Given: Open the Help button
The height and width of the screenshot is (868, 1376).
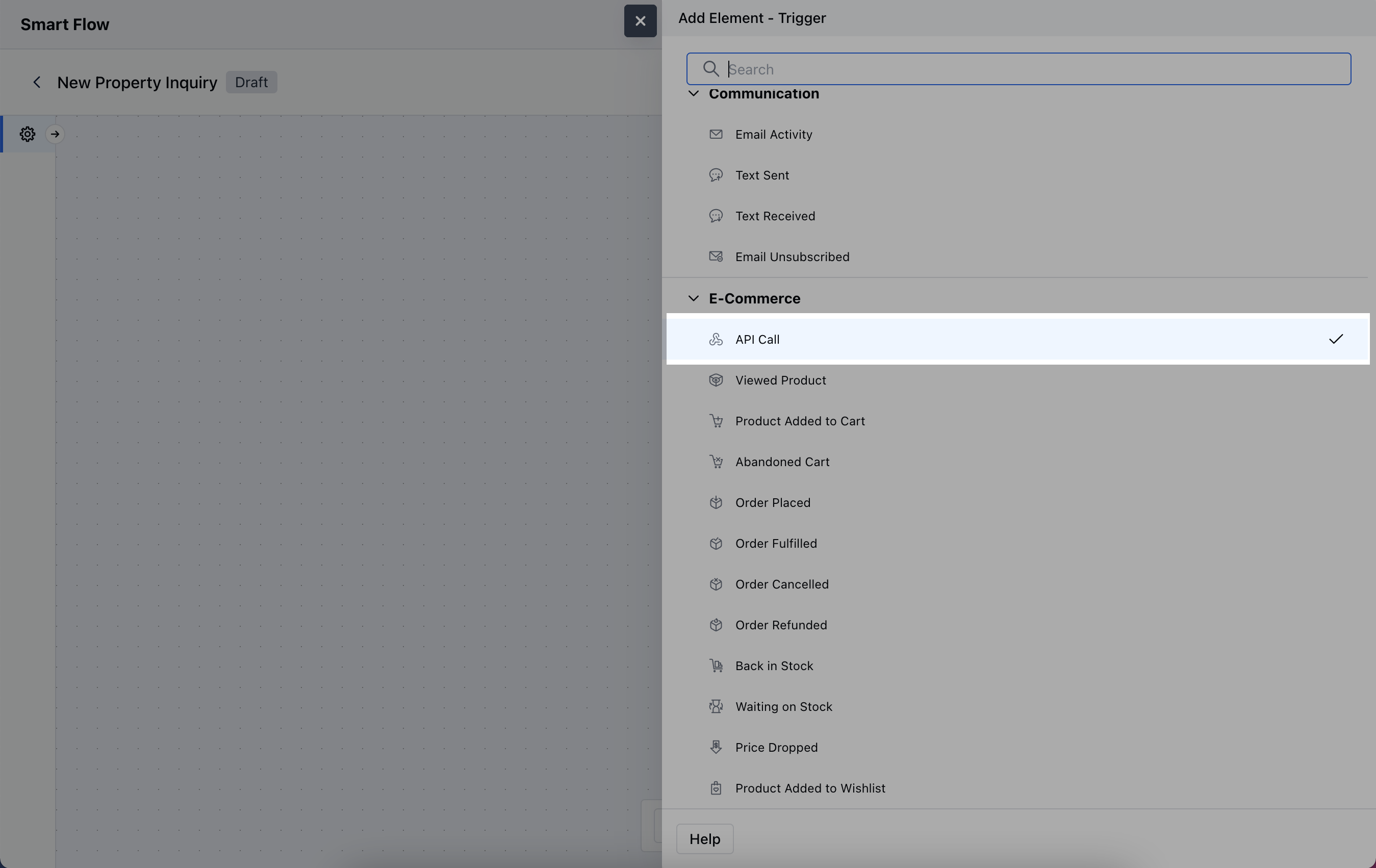Looking at the screenshot, I should [x=704, y=839].
